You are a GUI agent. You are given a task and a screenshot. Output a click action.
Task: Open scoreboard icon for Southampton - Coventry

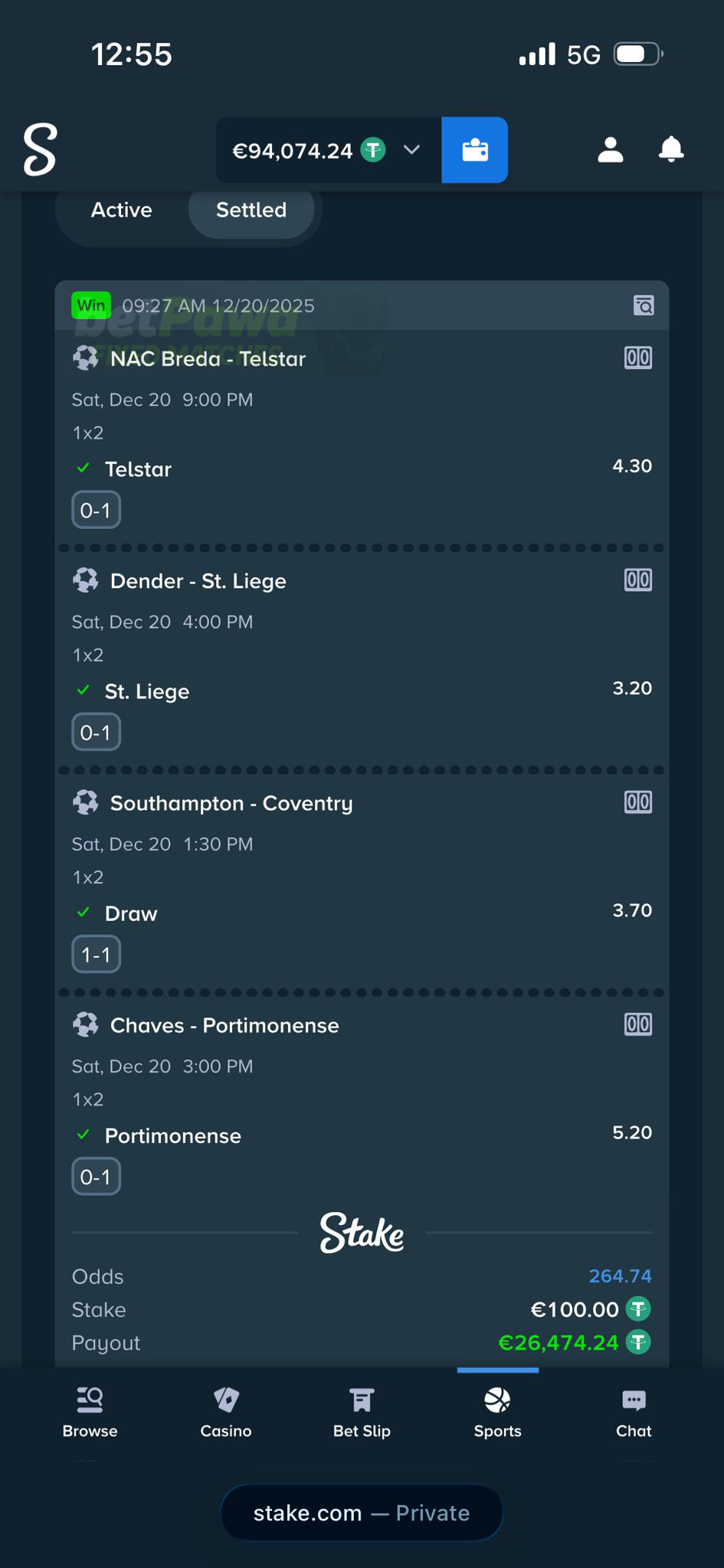(638, 802)
